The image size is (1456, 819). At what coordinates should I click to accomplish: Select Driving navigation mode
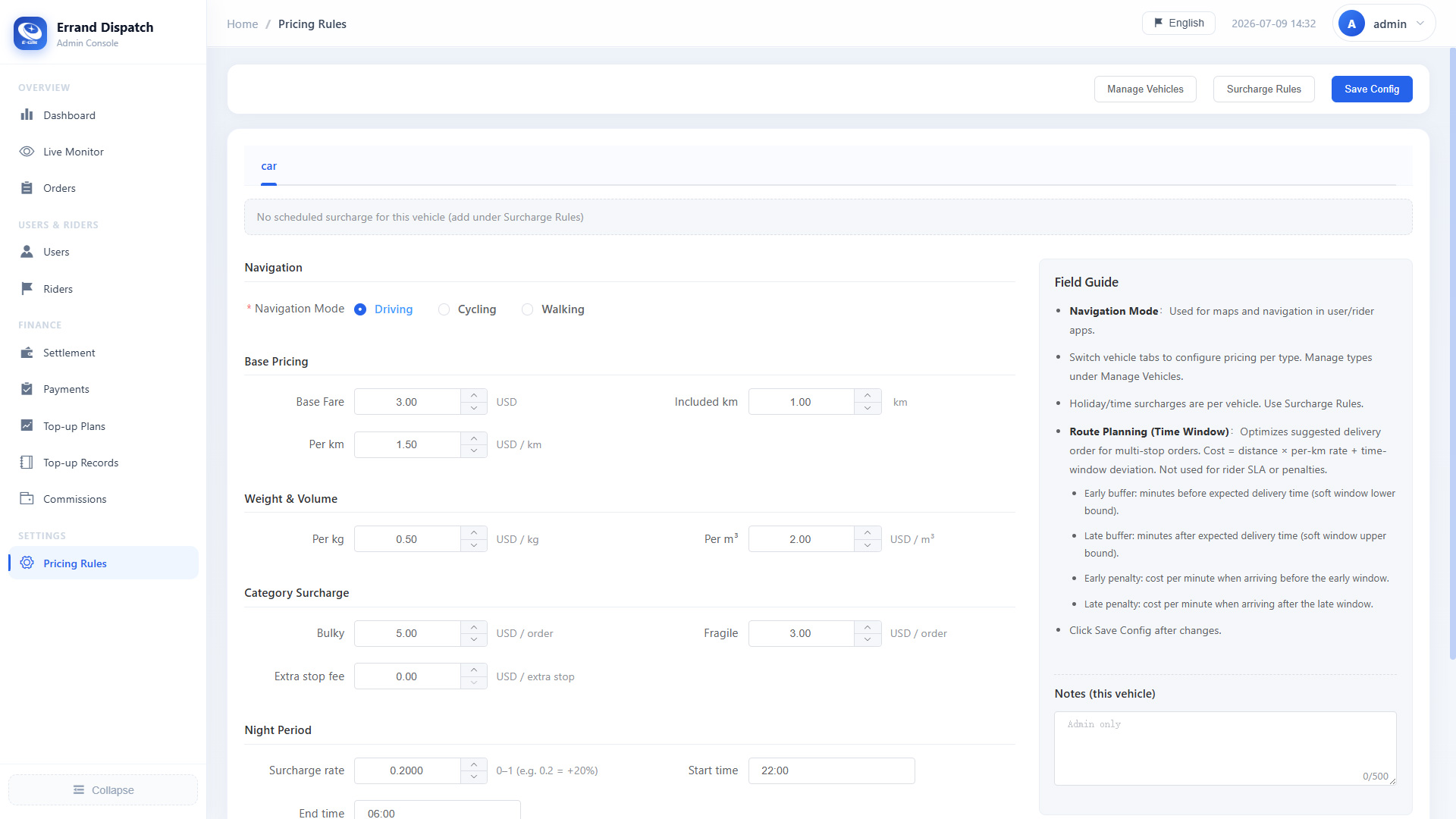point(384,309)
